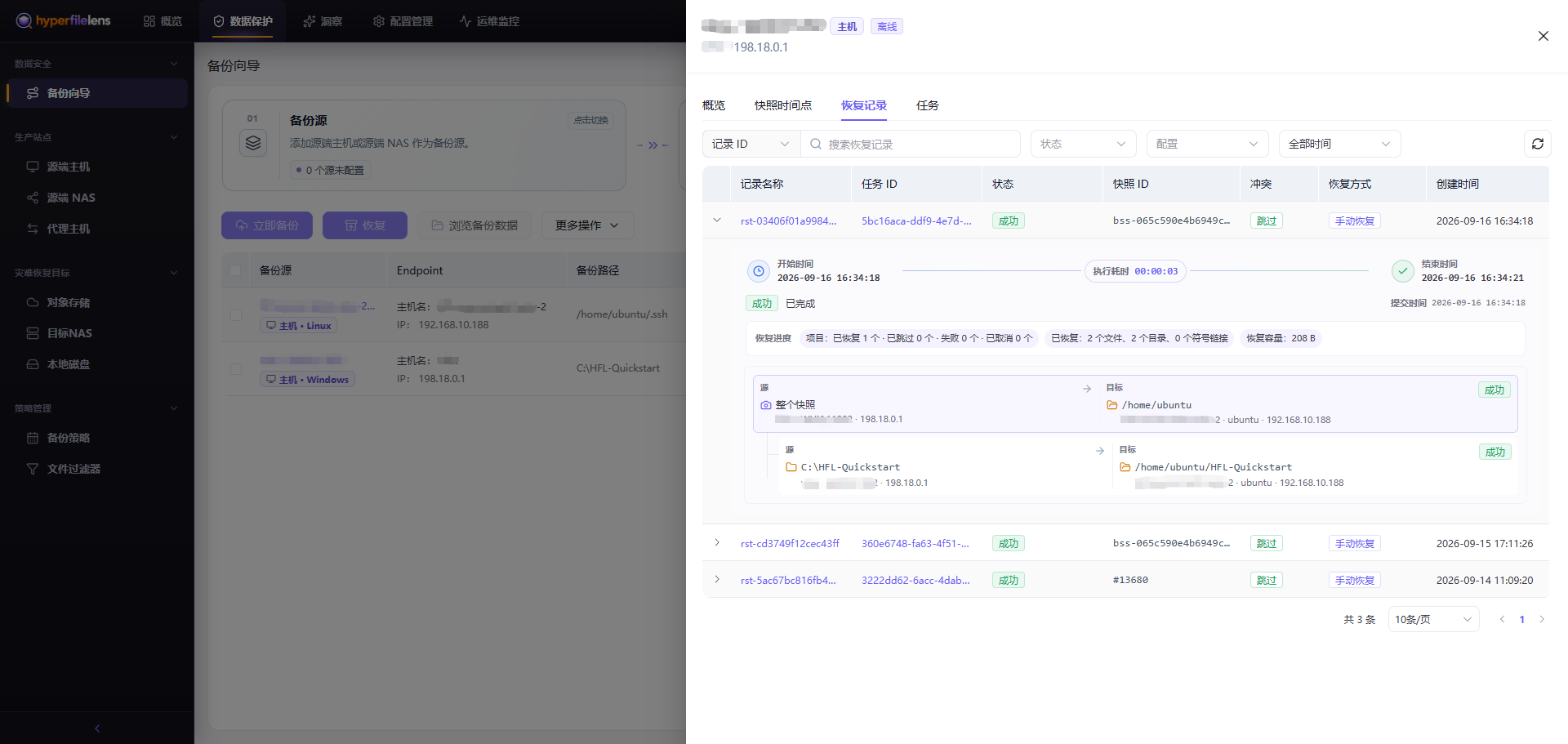
Task: Switch to the 任务 tab
Action: tap(928, 105)
